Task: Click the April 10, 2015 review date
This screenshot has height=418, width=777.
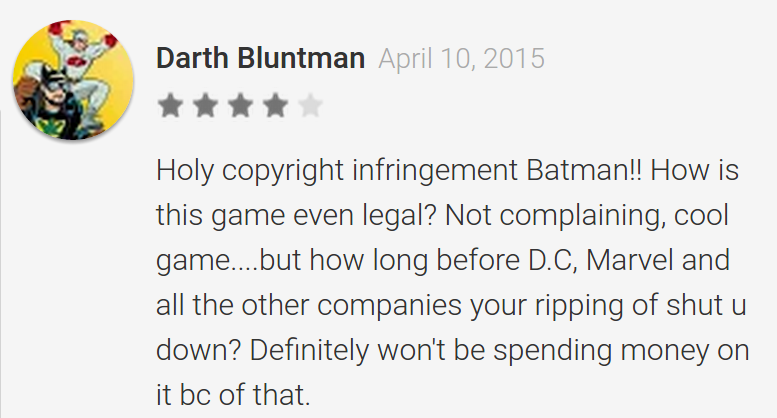Action: pyautogui.click(x=461, y=58)
